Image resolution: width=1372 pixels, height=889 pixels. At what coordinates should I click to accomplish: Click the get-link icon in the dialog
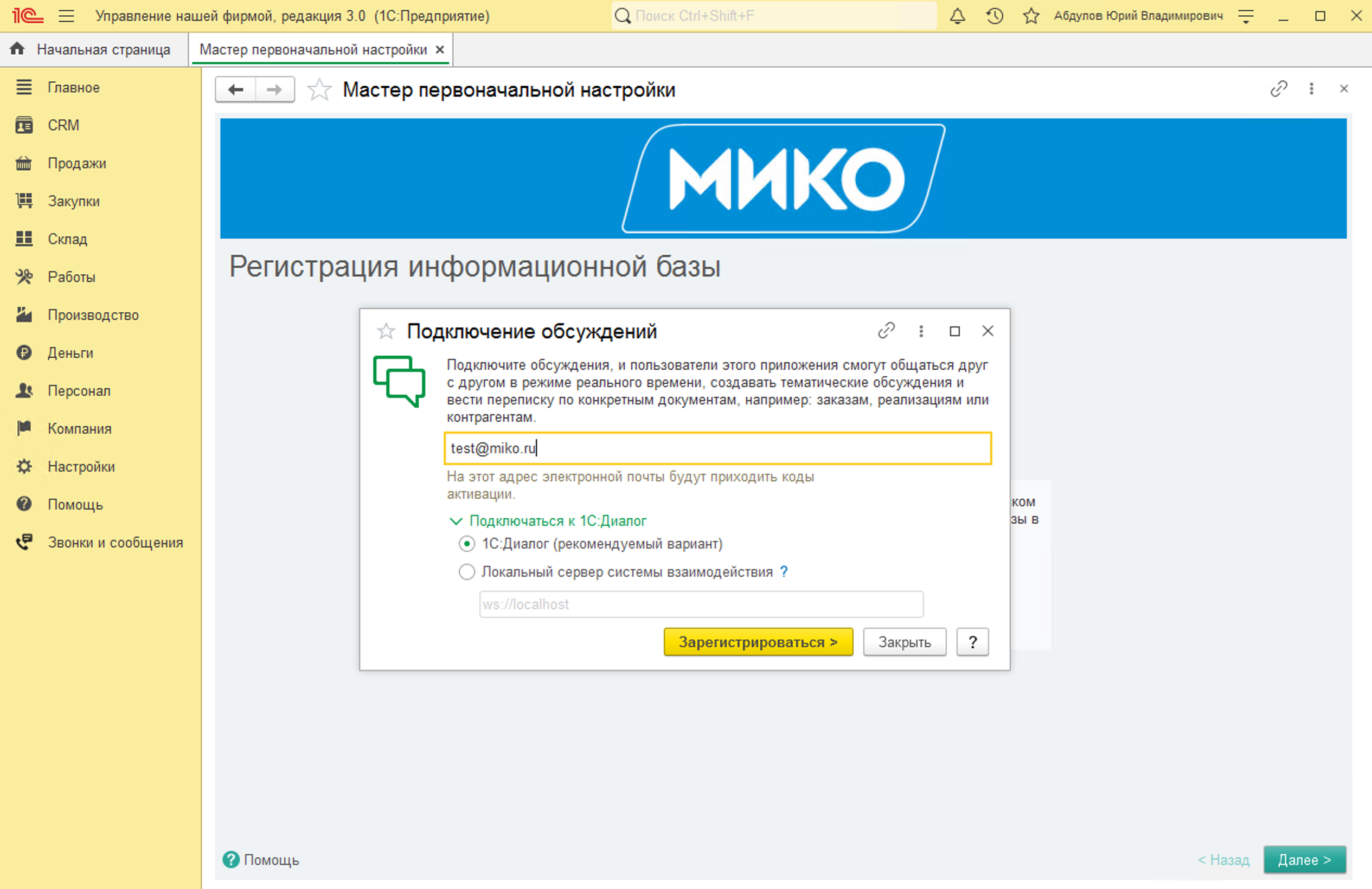click(x=887, y=331)
